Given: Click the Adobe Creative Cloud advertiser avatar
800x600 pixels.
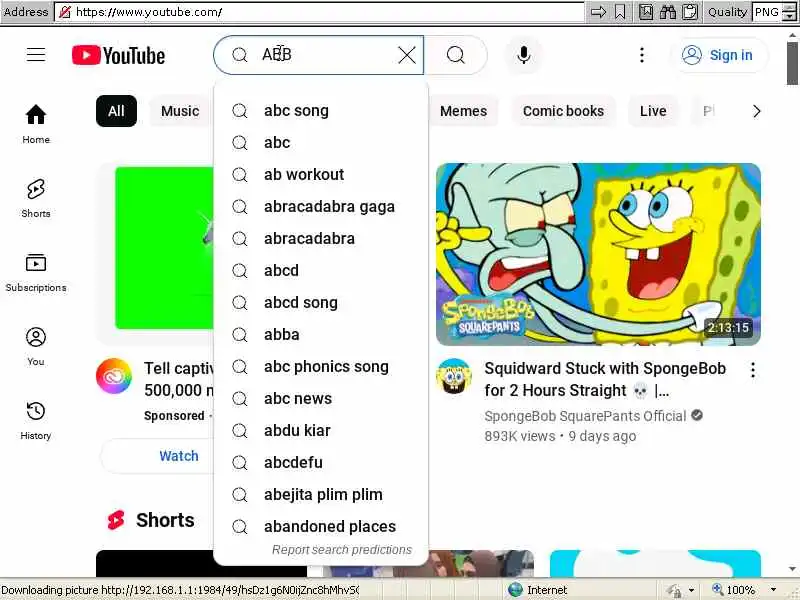Looking at the screenshot, I should coord(114,377).
